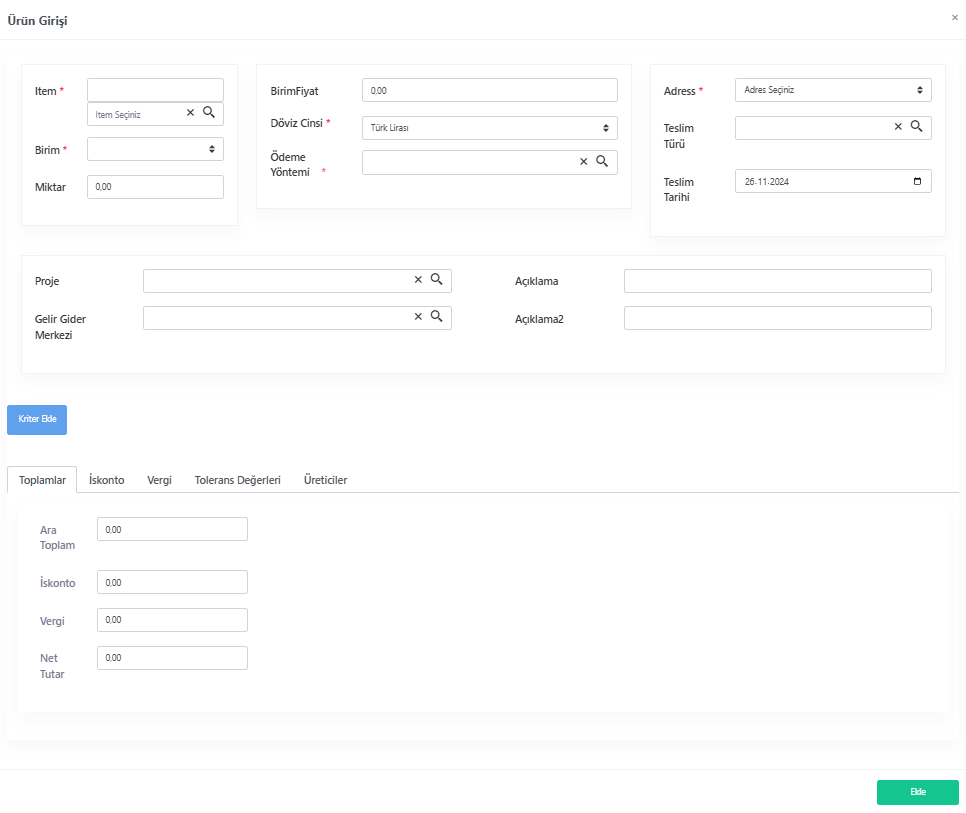
Task: Clear the Gelir Gider Merkezi field
Action: 418,317
